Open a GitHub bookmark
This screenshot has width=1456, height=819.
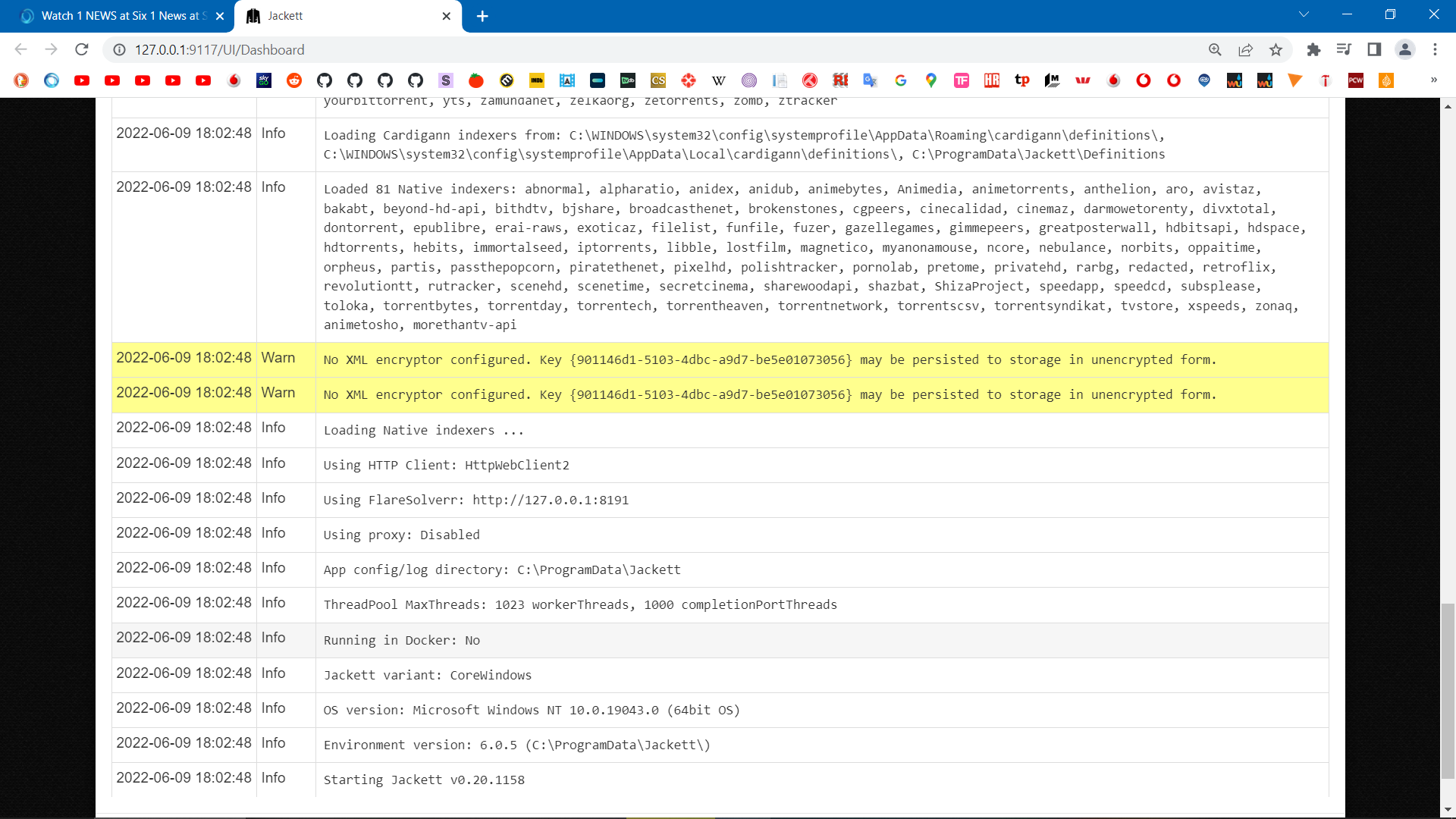click(x=325, y=80)
